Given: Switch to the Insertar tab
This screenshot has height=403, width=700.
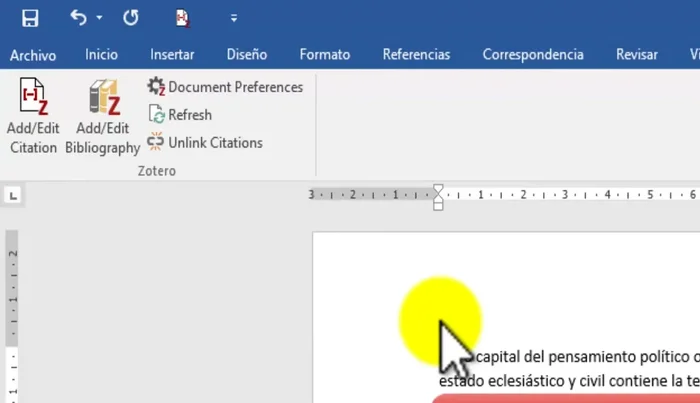Looking at the screenshot, I should point(172,54).
